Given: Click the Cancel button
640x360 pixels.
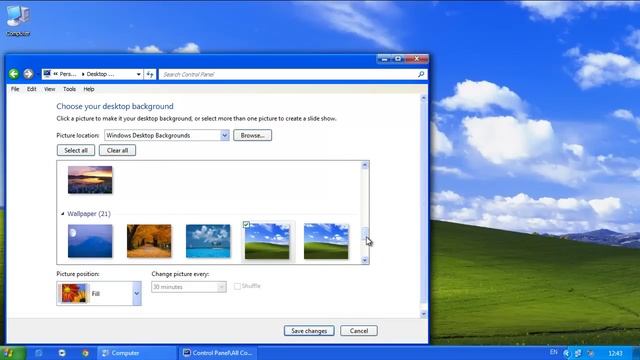Looking at the screenshot, I should point(359,331).
